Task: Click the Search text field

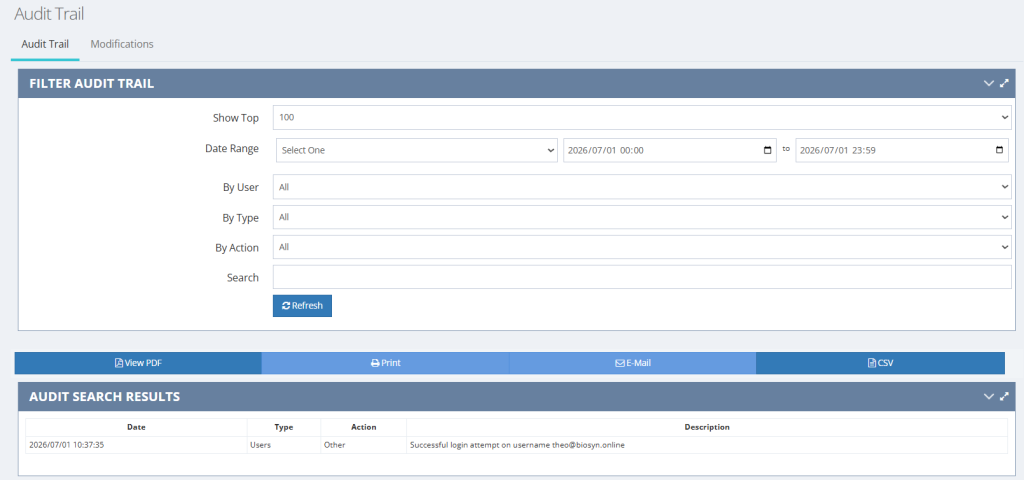Action: (x=642, y=277)
